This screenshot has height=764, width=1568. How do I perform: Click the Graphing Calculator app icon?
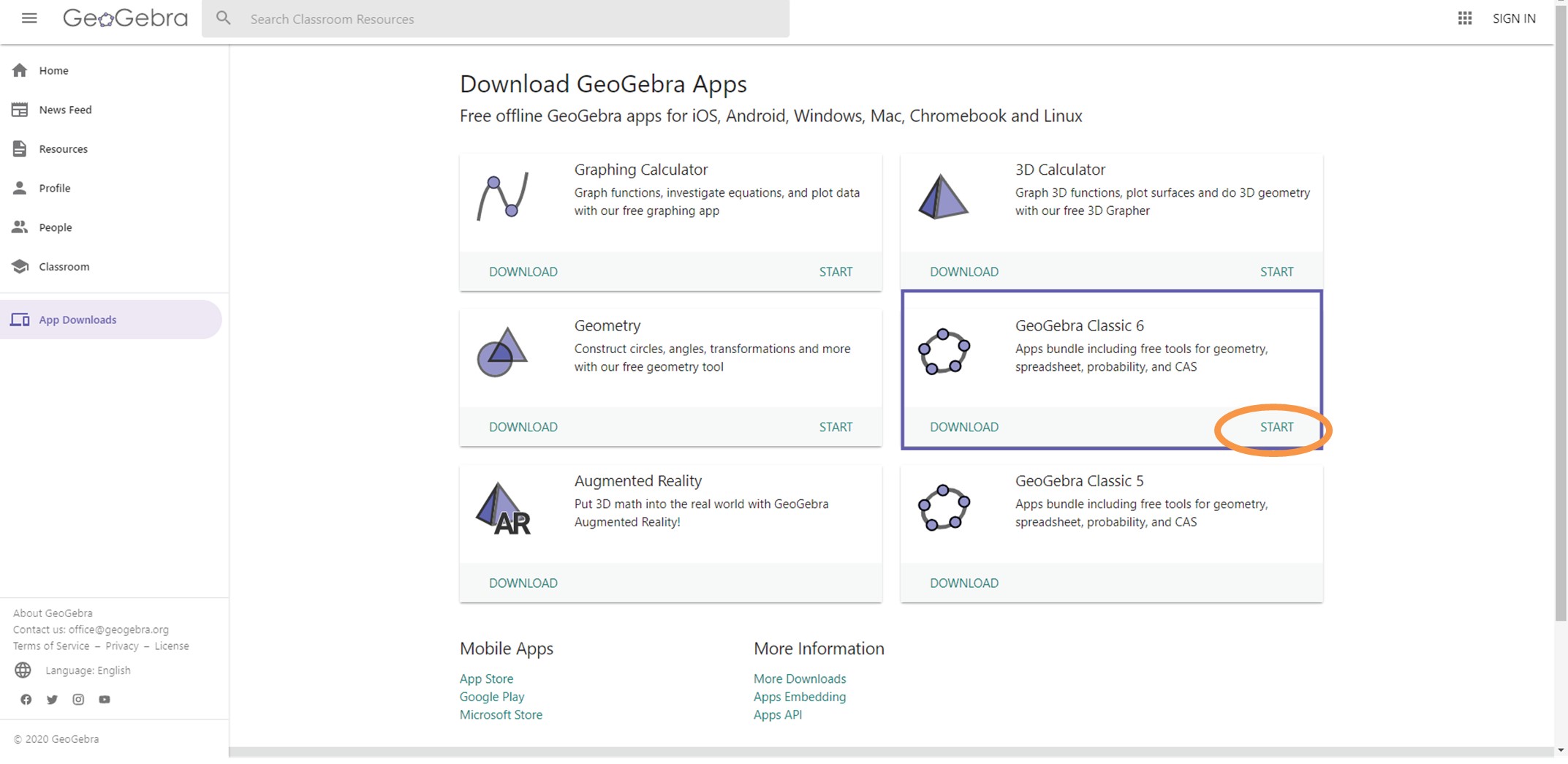502,195
